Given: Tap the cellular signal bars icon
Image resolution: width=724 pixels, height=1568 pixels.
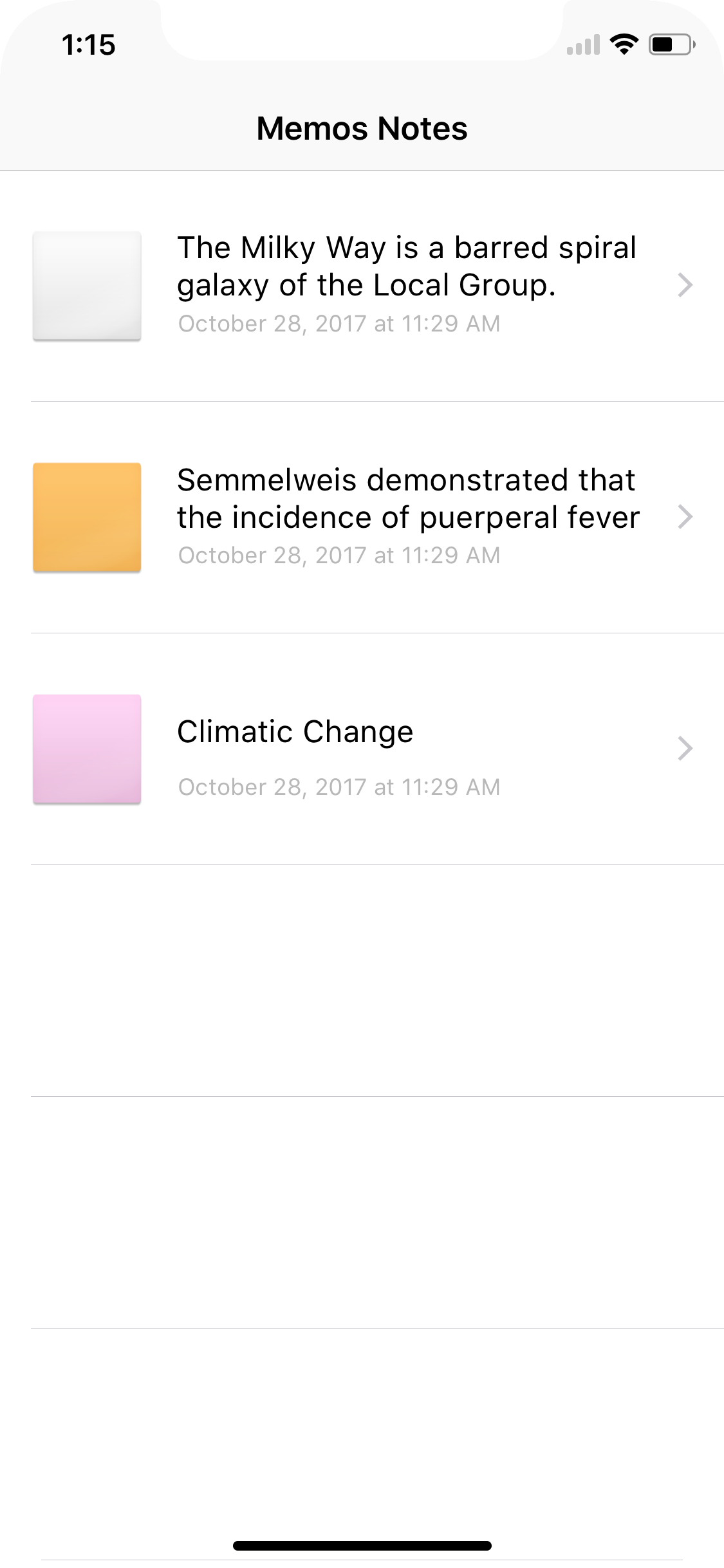Looking at the screenshot, I should [583, 44].
